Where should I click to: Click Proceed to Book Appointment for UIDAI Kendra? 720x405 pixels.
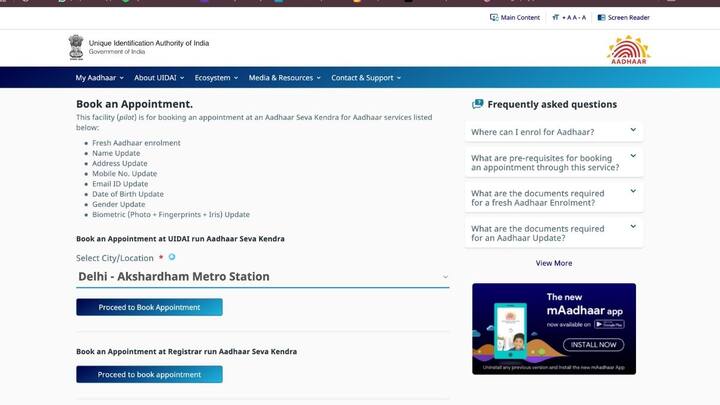149,307
